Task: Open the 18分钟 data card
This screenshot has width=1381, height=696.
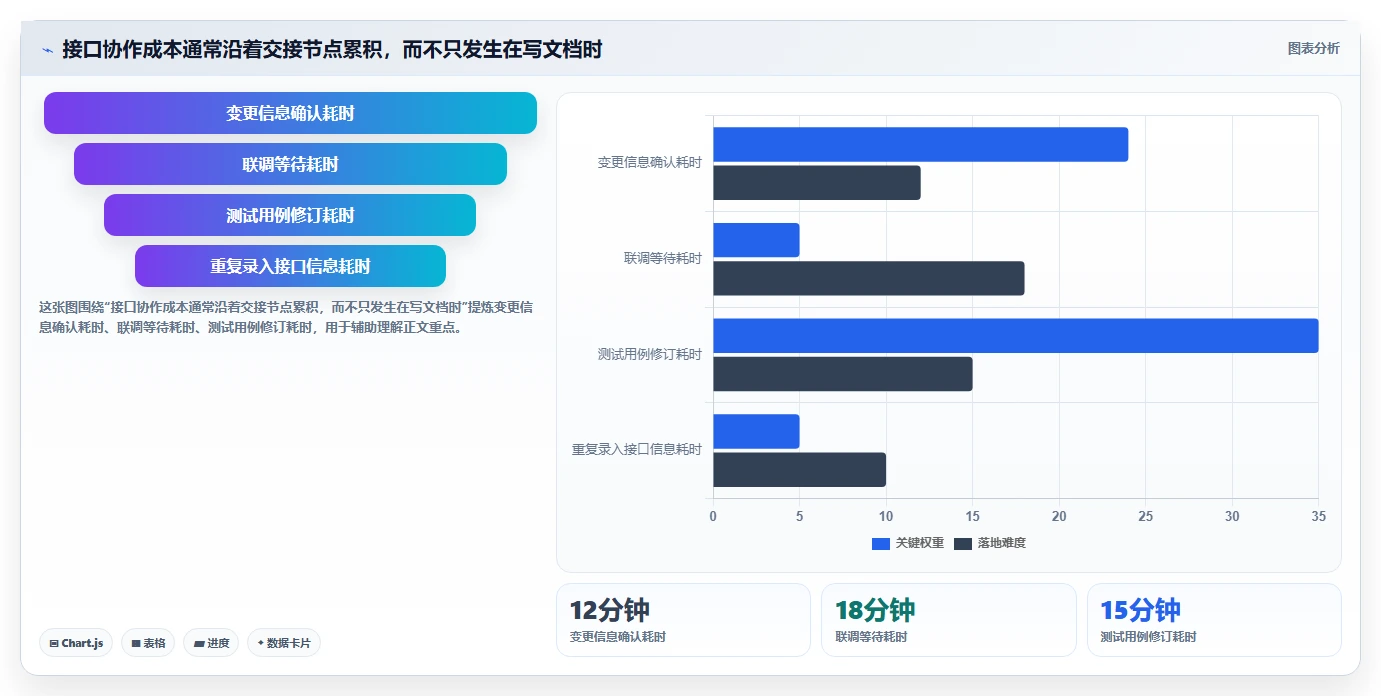Action: click(x=949, y=620)
